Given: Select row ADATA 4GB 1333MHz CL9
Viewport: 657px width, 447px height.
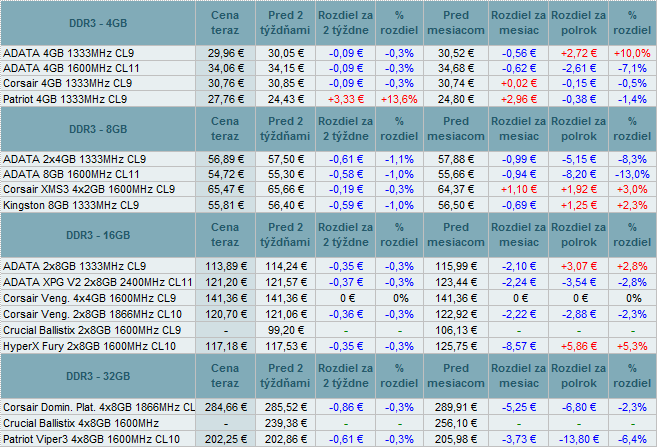Looking at the screenshot, I should 328,53.
